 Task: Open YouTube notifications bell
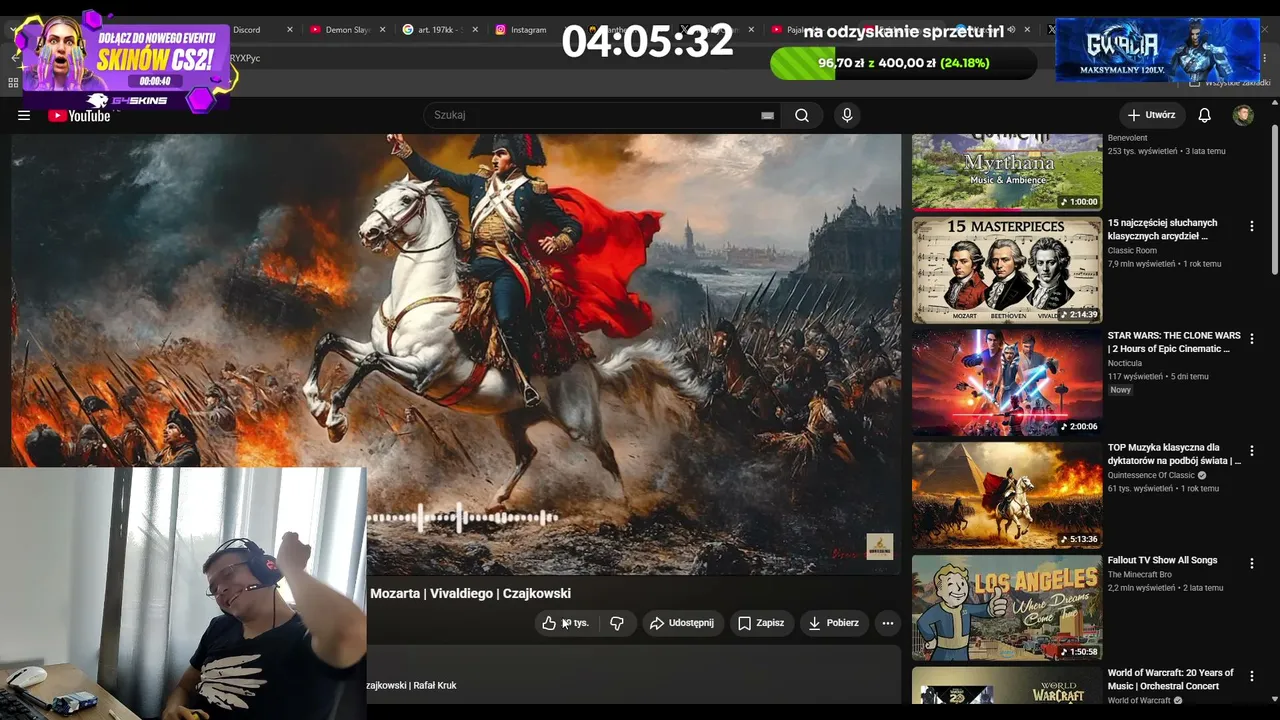1204,115
